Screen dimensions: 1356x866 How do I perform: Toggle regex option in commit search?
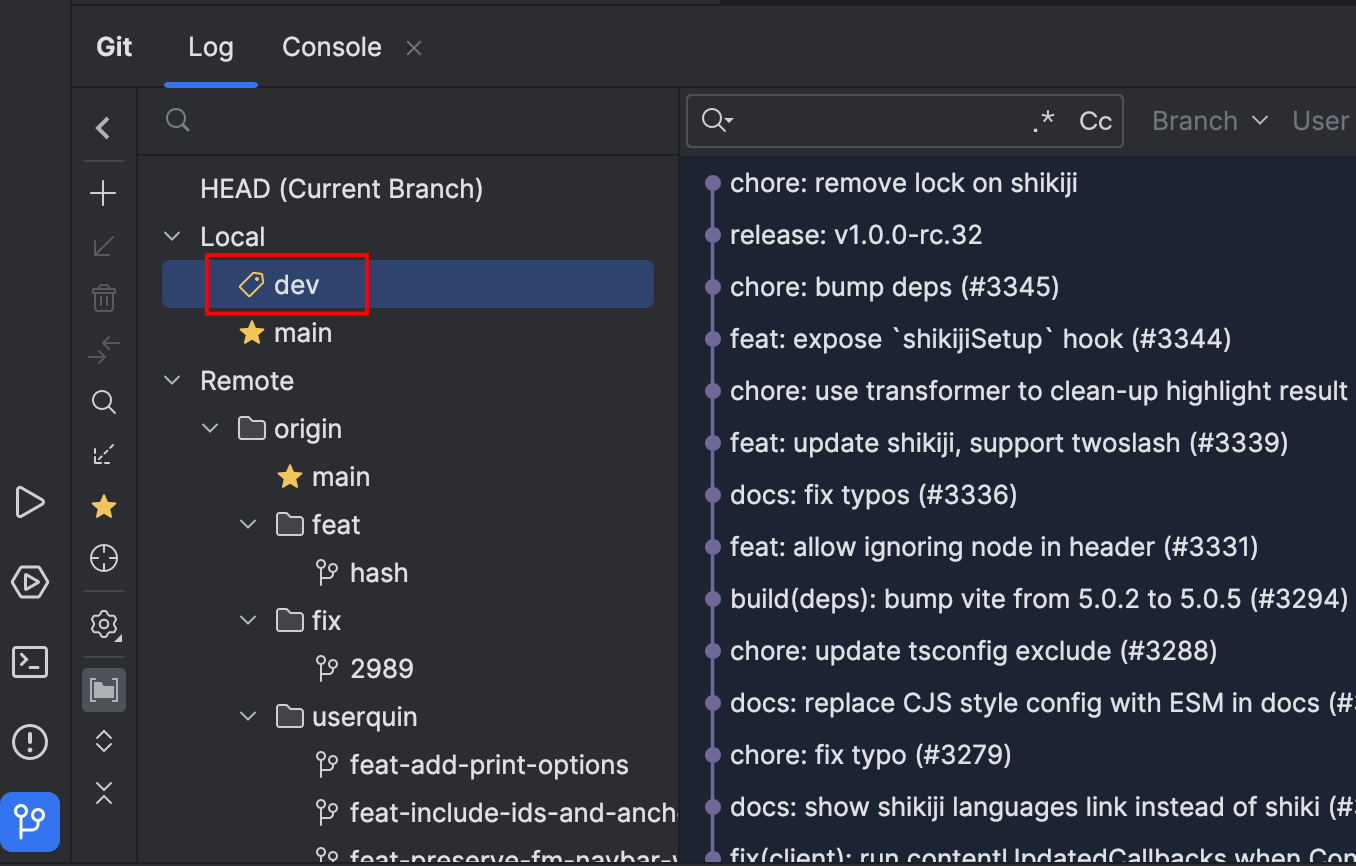(x=1043, y=121)
